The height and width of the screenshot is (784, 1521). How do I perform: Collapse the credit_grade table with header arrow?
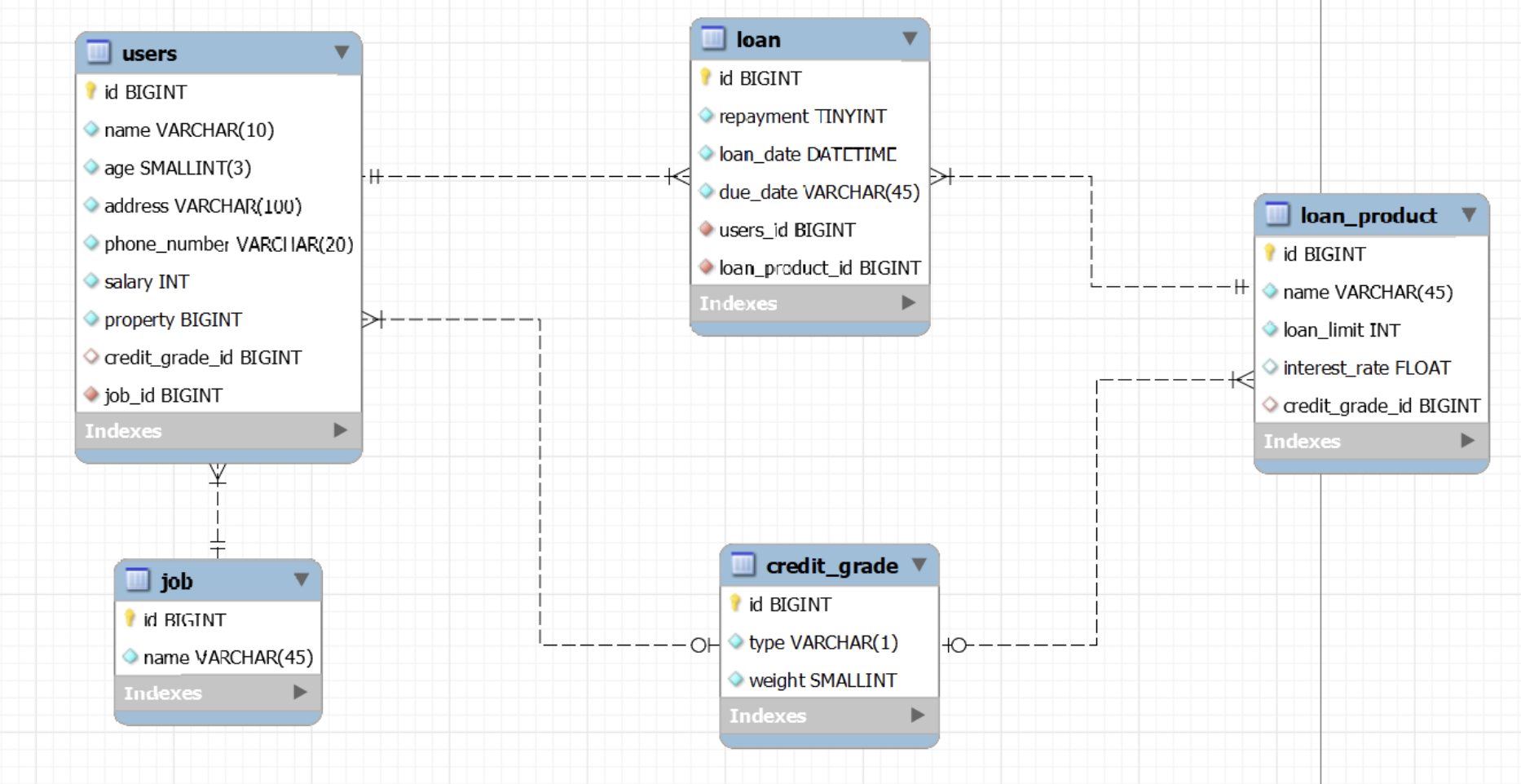919,564
